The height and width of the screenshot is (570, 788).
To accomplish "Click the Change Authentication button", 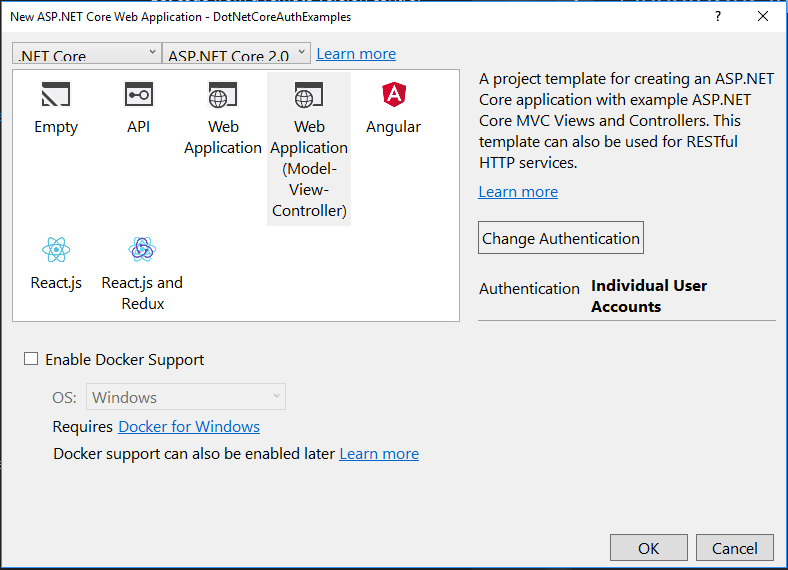I will tap(561, 238).
